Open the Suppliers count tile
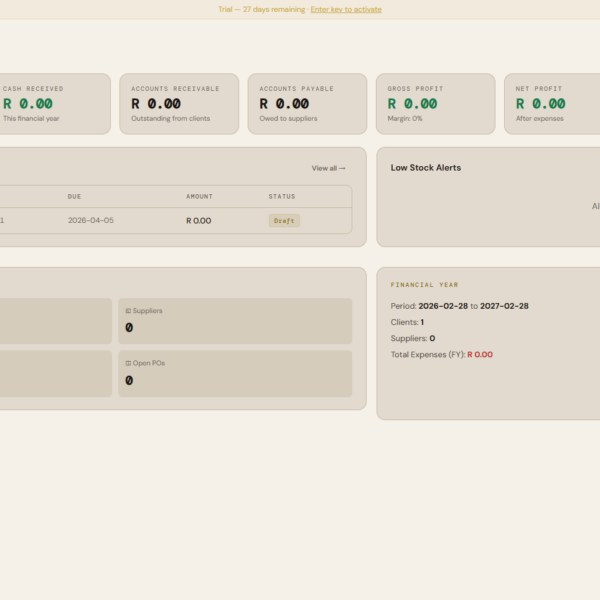600x600 pixels. [235, 321]
